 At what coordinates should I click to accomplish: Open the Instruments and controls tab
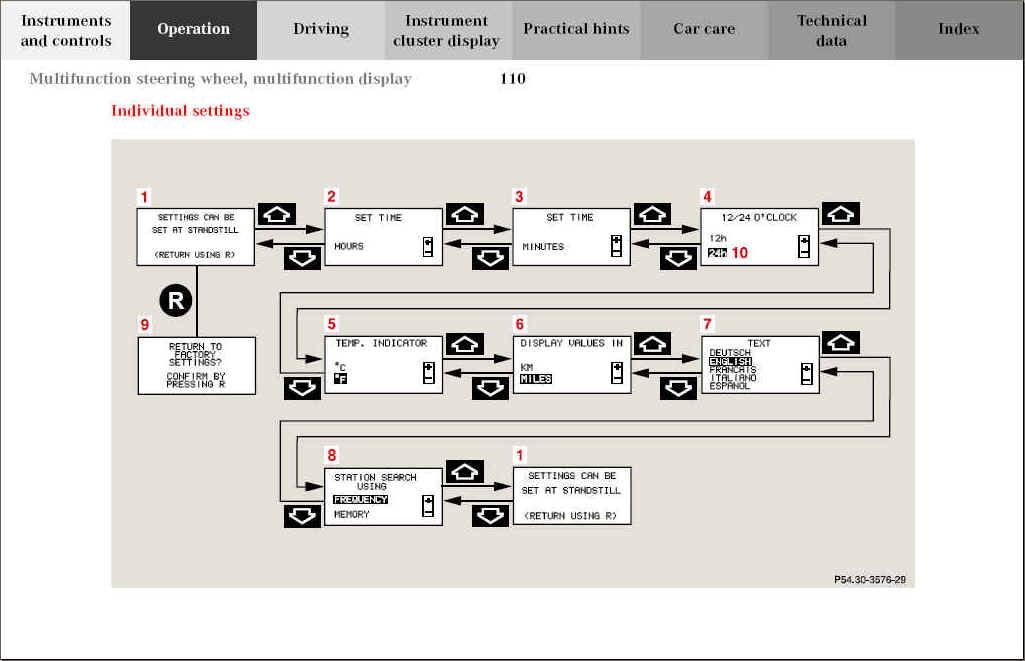[66, 30]
